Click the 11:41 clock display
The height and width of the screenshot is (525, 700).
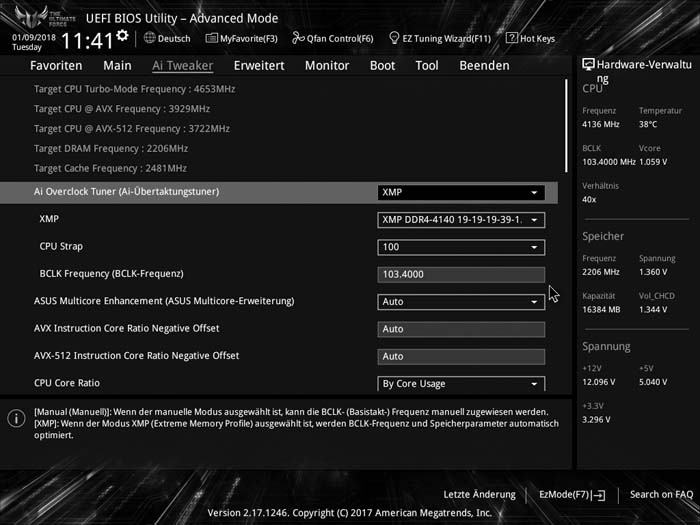[x=87, y=41]
